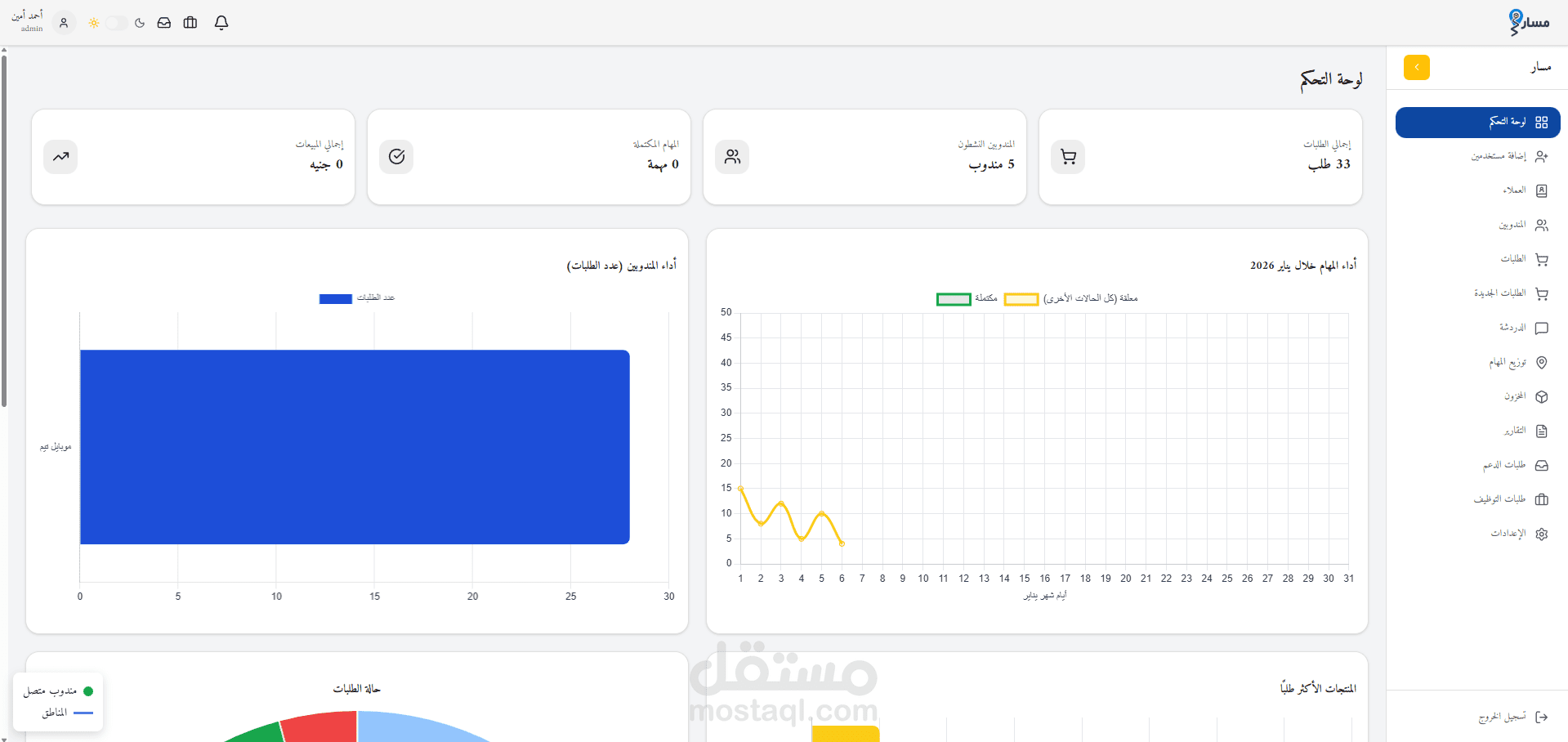Collapse sidebar with the yellow chevron button

(x=1417, y=67)
